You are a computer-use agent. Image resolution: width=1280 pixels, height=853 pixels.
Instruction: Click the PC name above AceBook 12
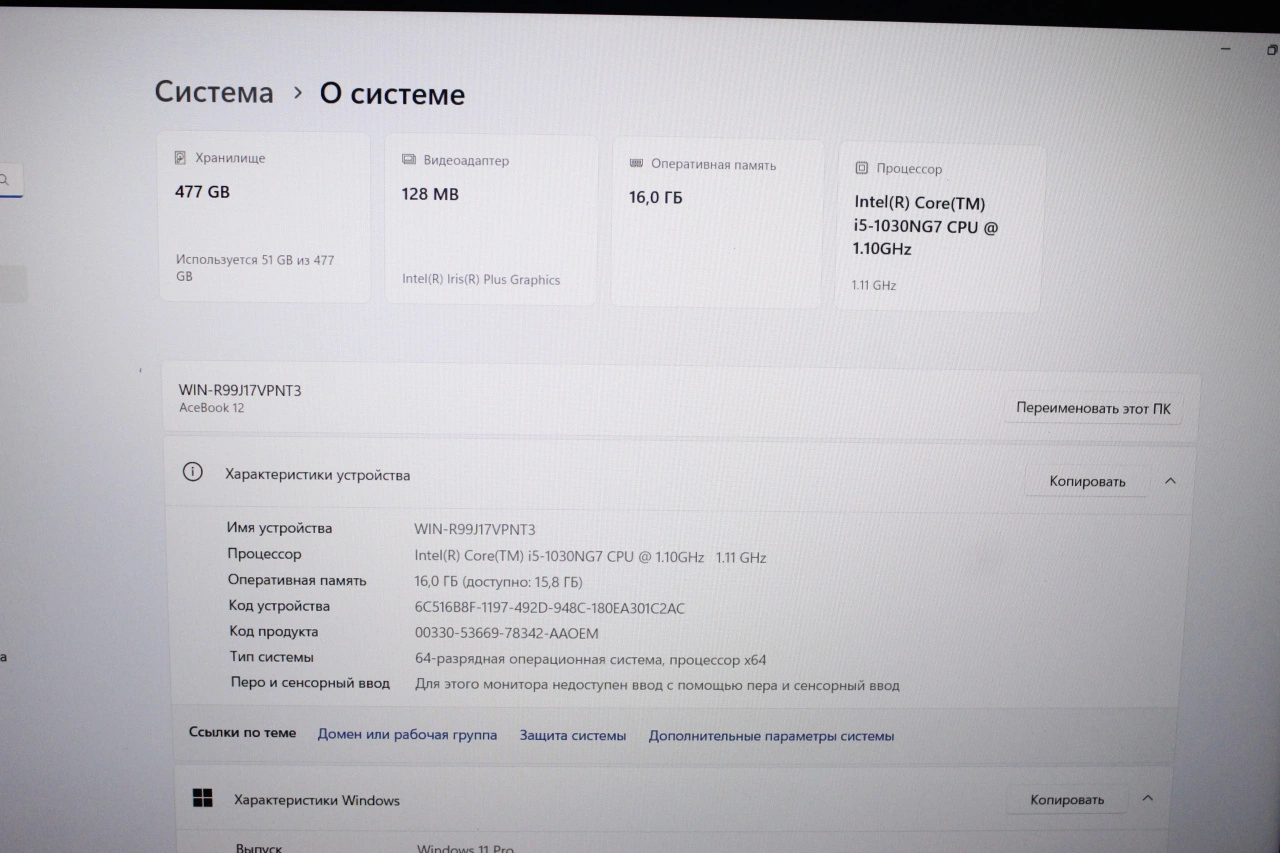pyautogui.click(x=240, y=390)
